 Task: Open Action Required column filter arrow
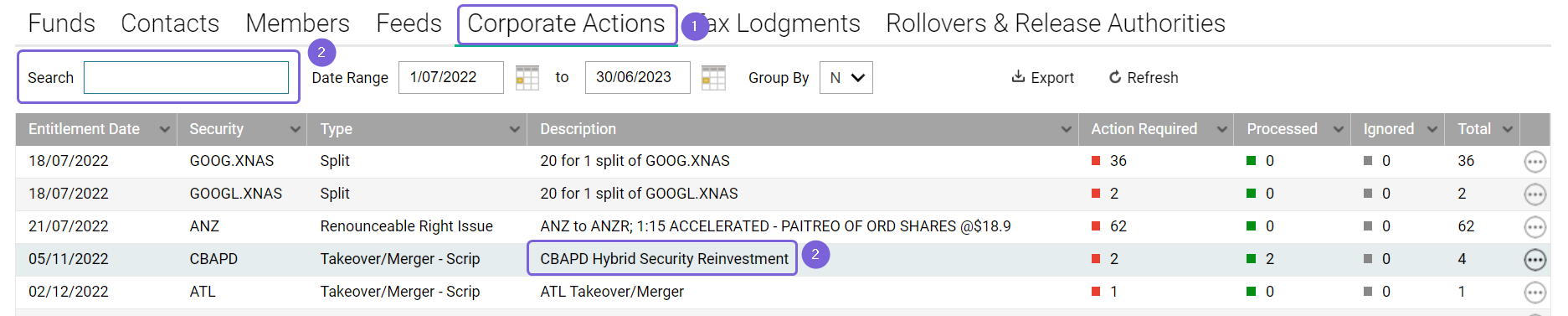click(1222, 129)
